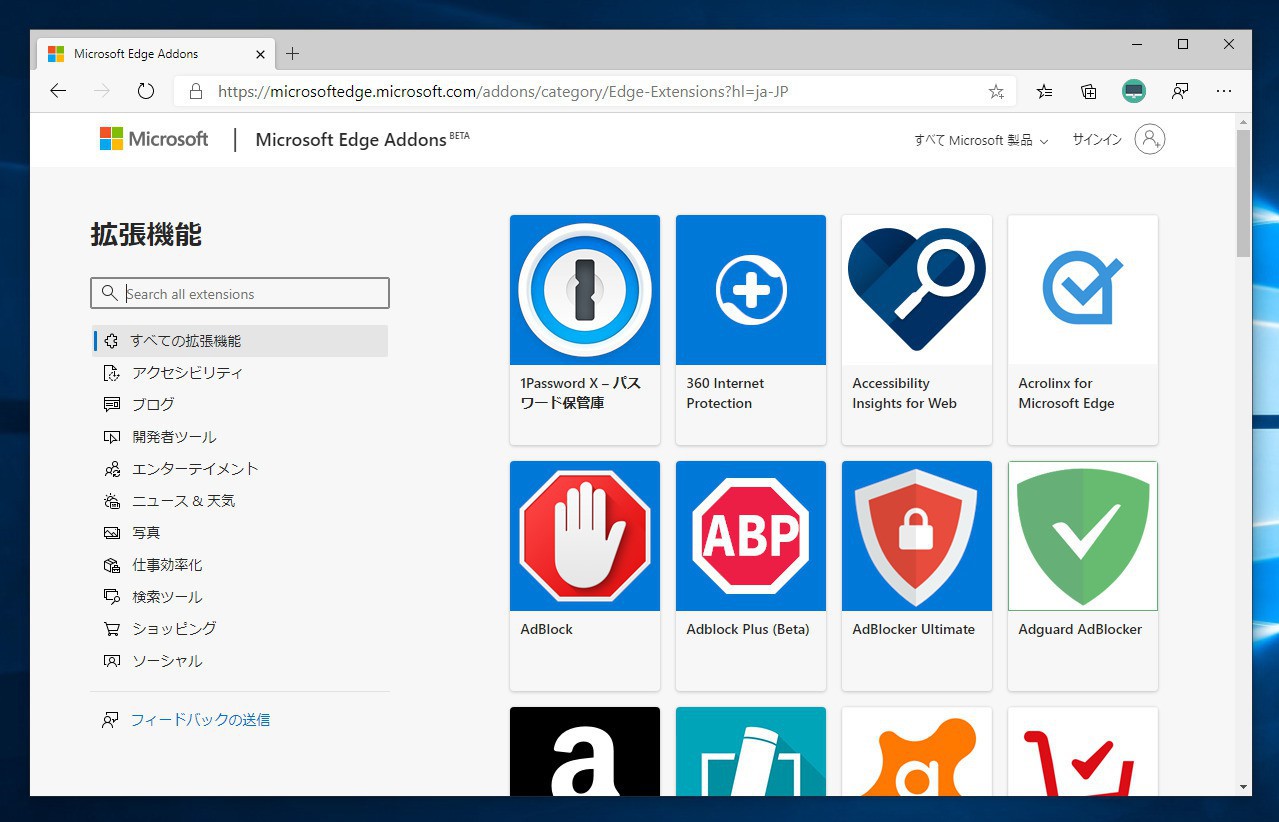Click the page vertical scrollbar thumb
This screenshot has width=1279, height=822.
(1243, 194)
